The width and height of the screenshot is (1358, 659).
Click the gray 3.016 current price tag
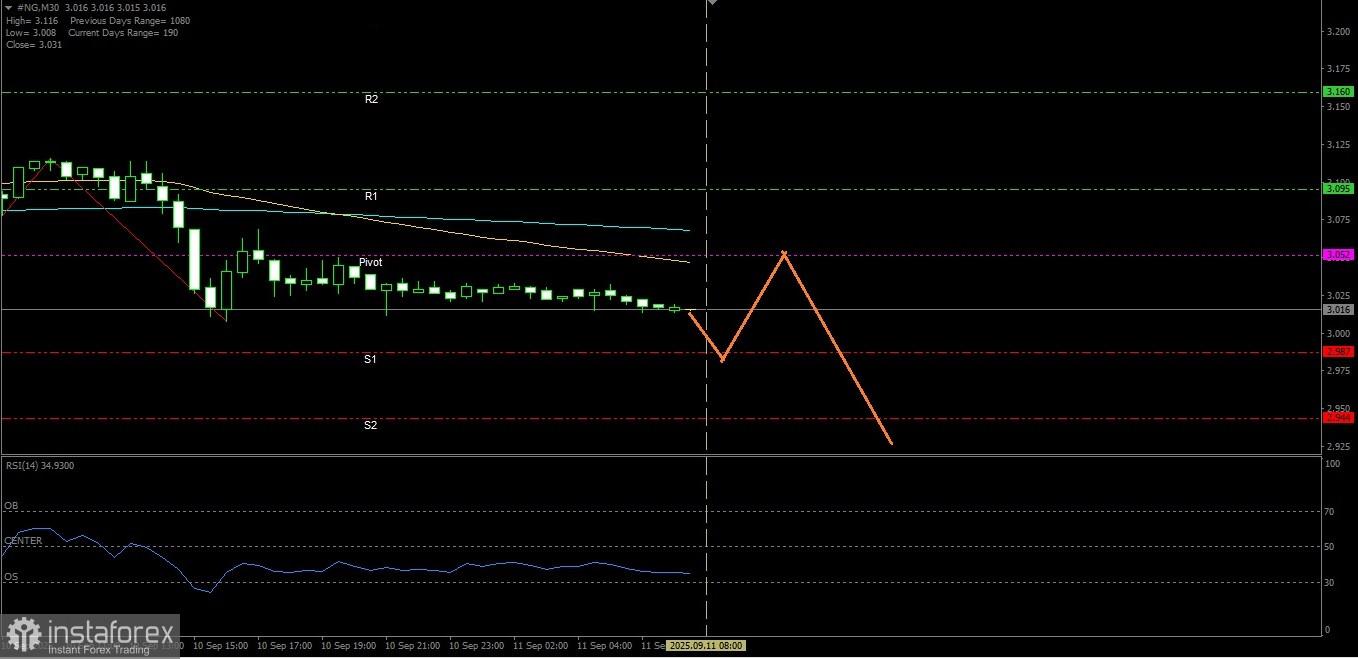tap(1338, 310)
